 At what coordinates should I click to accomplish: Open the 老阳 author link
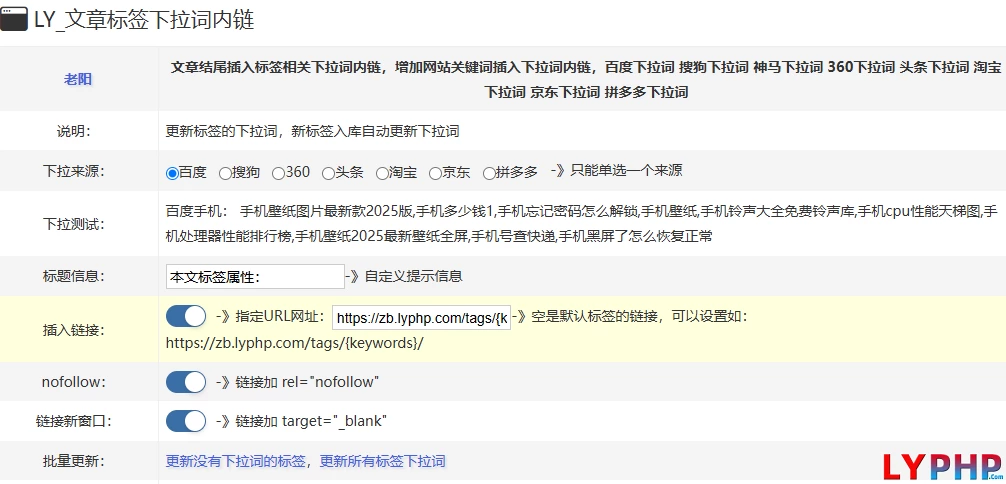(x=78, y=79)
